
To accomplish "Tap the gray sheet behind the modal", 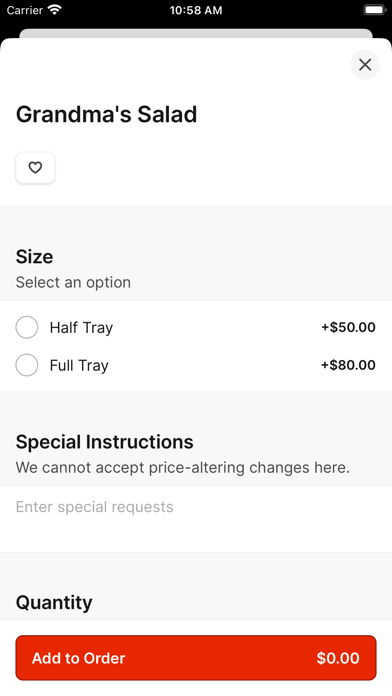I will pyautogui.click(x=196, y=33).
